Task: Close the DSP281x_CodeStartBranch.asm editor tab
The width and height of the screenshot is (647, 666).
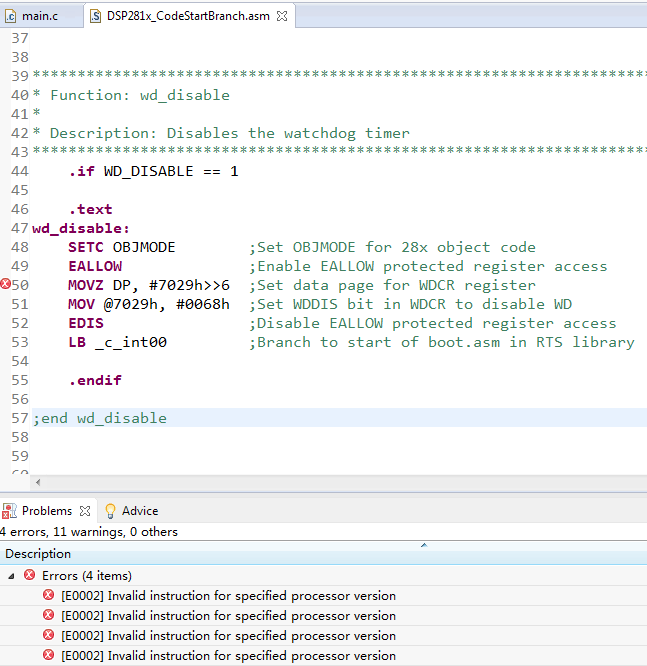Action: click(x=281, y=16)
